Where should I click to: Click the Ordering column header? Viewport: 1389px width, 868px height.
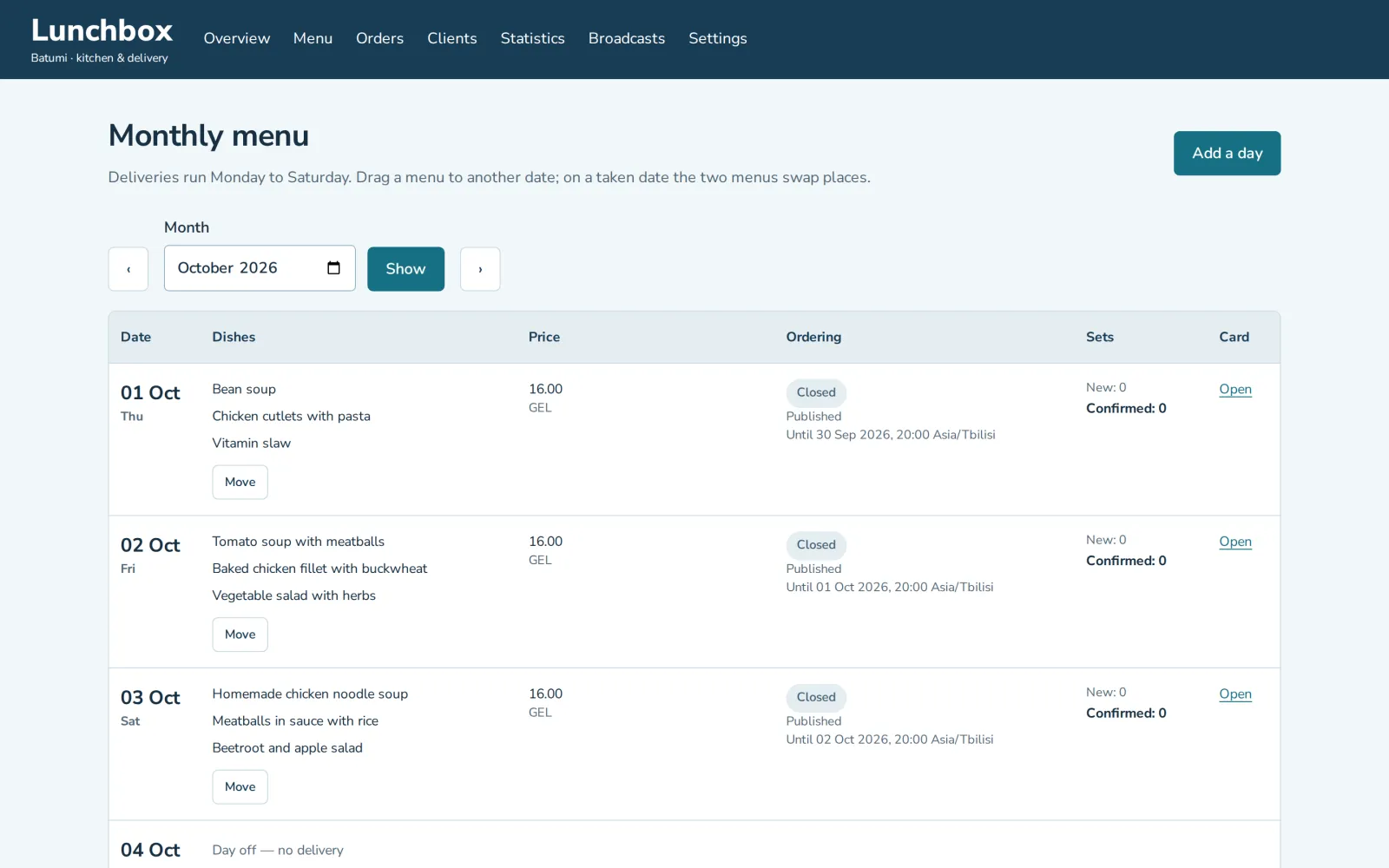tap(813, 337)
